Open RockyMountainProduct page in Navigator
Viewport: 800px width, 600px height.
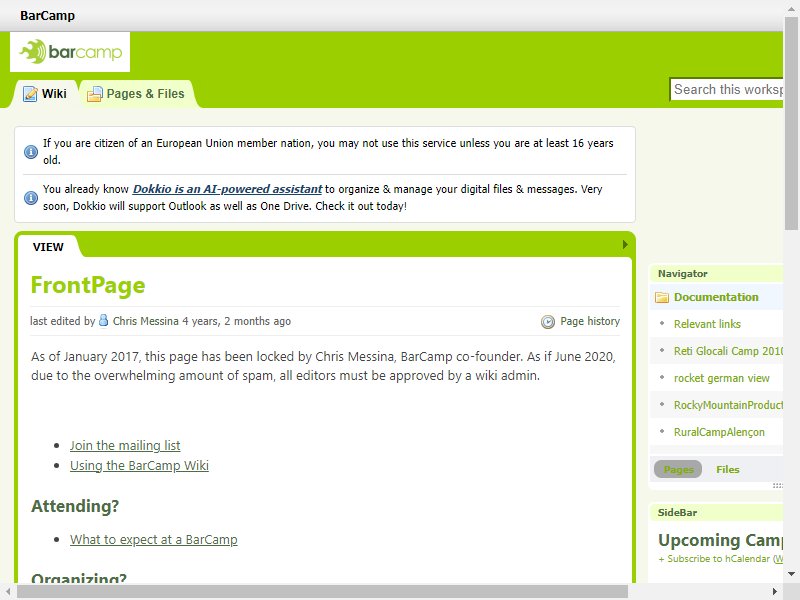729,405
